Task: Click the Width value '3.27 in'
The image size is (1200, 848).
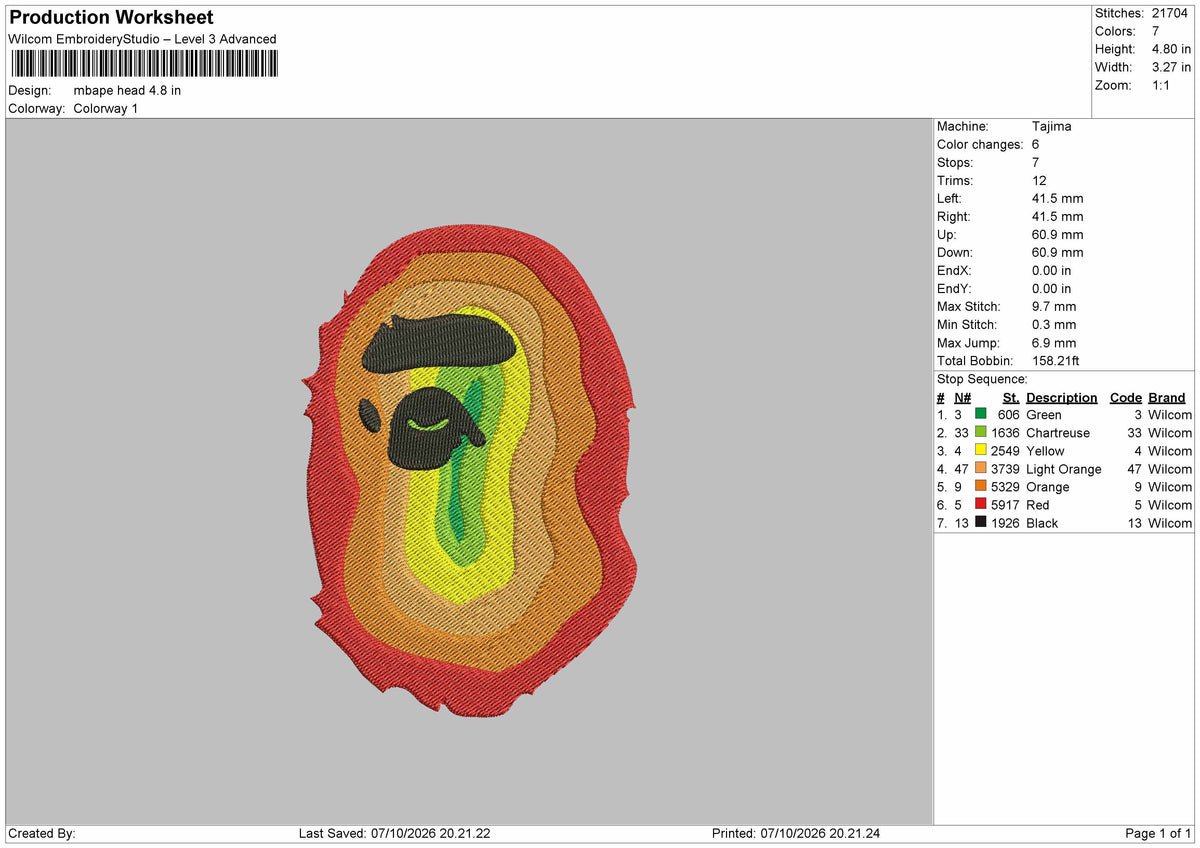Action: click(x=1171, y=67)
